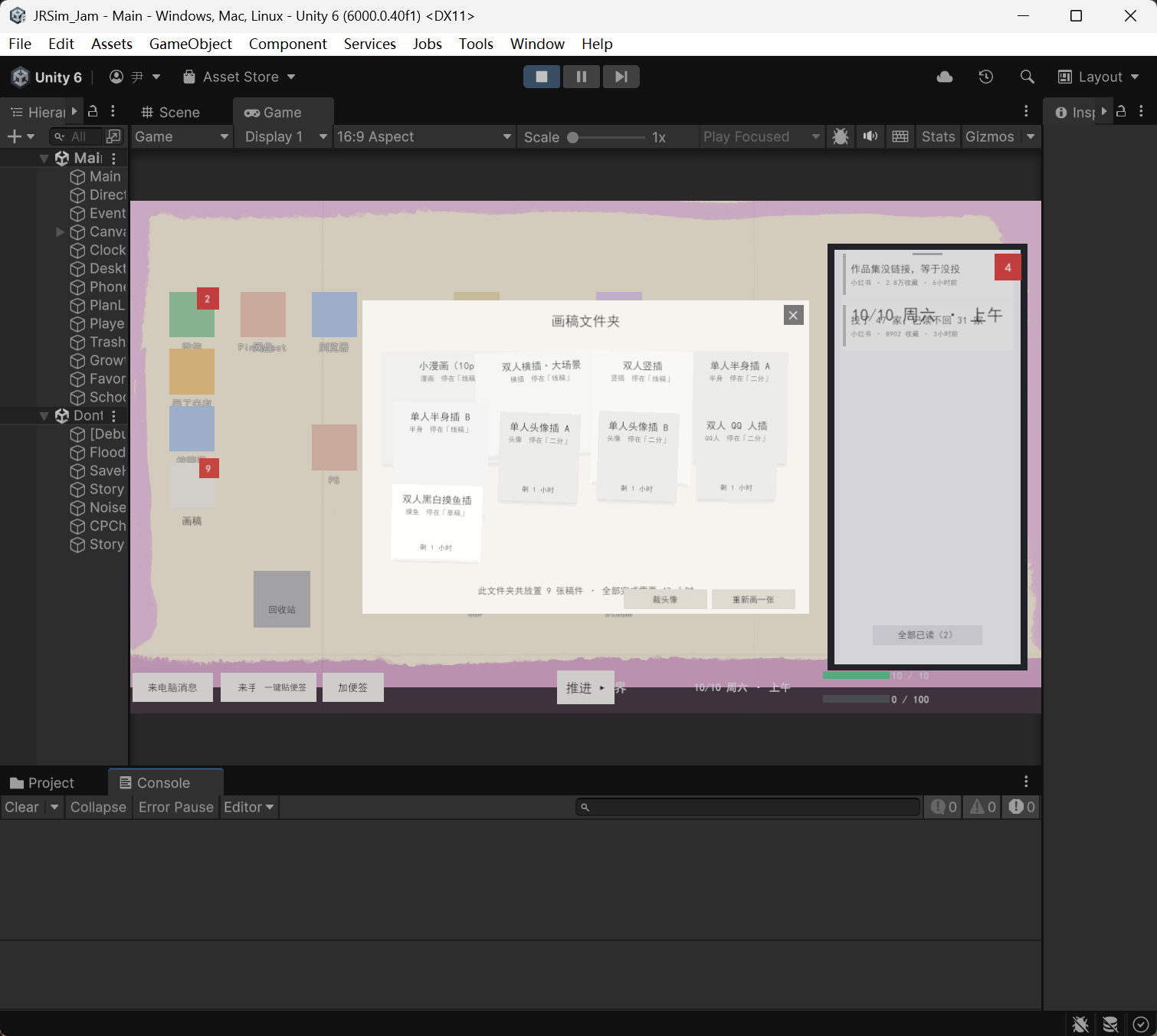This screenshot has width=1157, height=1036.
Task: Expand the Canvas object in Hierarchy
Action: pyautogui.click(x=60, y=232)
